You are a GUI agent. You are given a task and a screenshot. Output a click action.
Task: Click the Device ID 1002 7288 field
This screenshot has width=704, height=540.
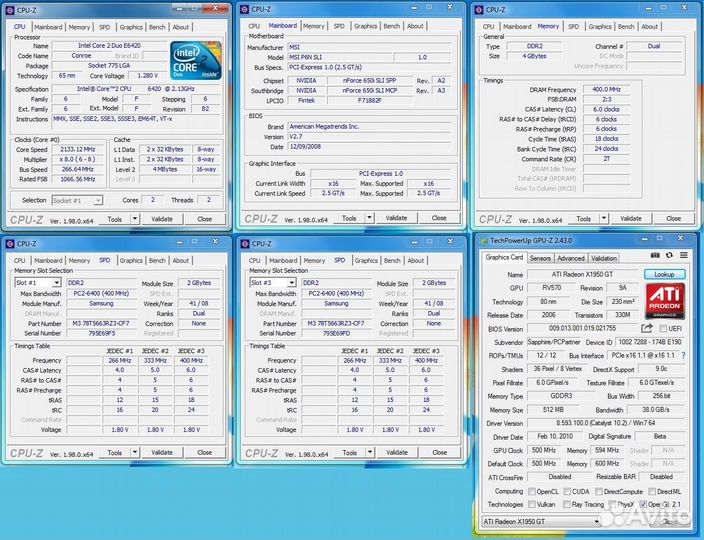click(649, 342)
